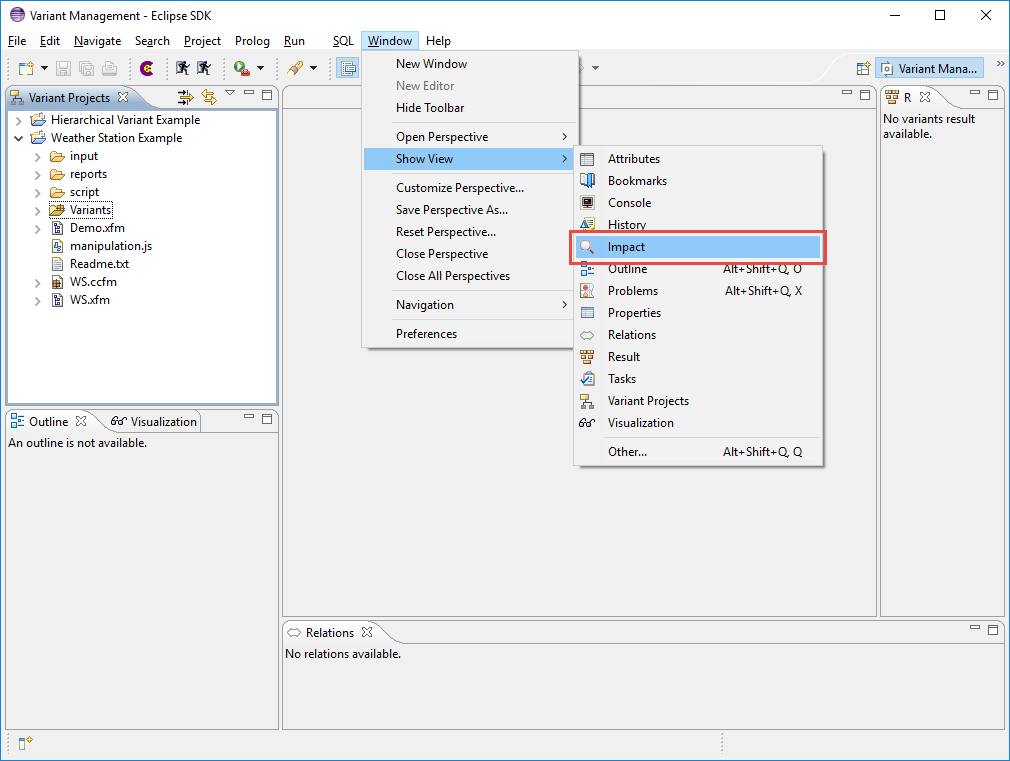Toggle the highlighted toolbar button beside the Window menu

348,68
